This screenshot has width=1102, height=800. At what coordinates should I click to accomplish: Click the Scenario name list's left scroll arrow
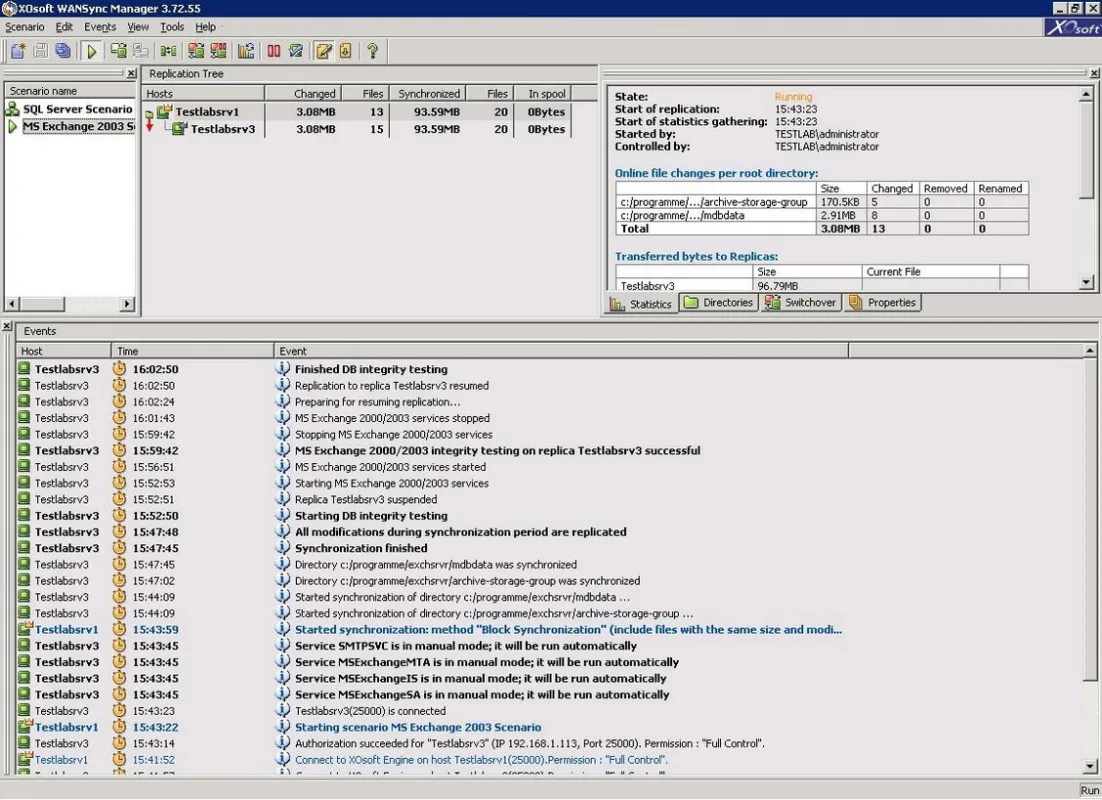click(x=12, y=304)
